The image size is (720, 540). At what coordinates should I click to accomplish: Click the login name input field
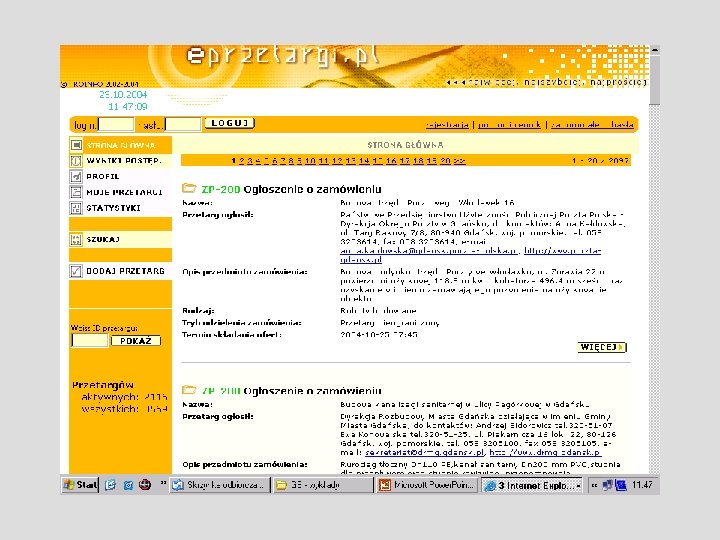click(116, 124)
